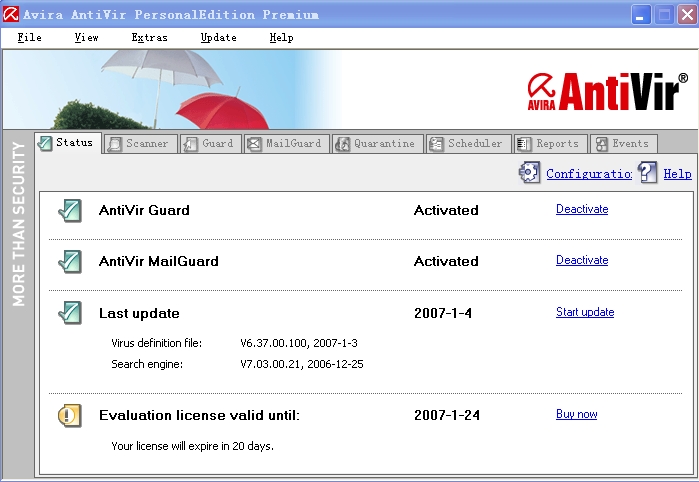Click the MailGuard envelope icon
The height and width of the screenshot is (482, 699).
pyautogui.click(x=254, y=144)
